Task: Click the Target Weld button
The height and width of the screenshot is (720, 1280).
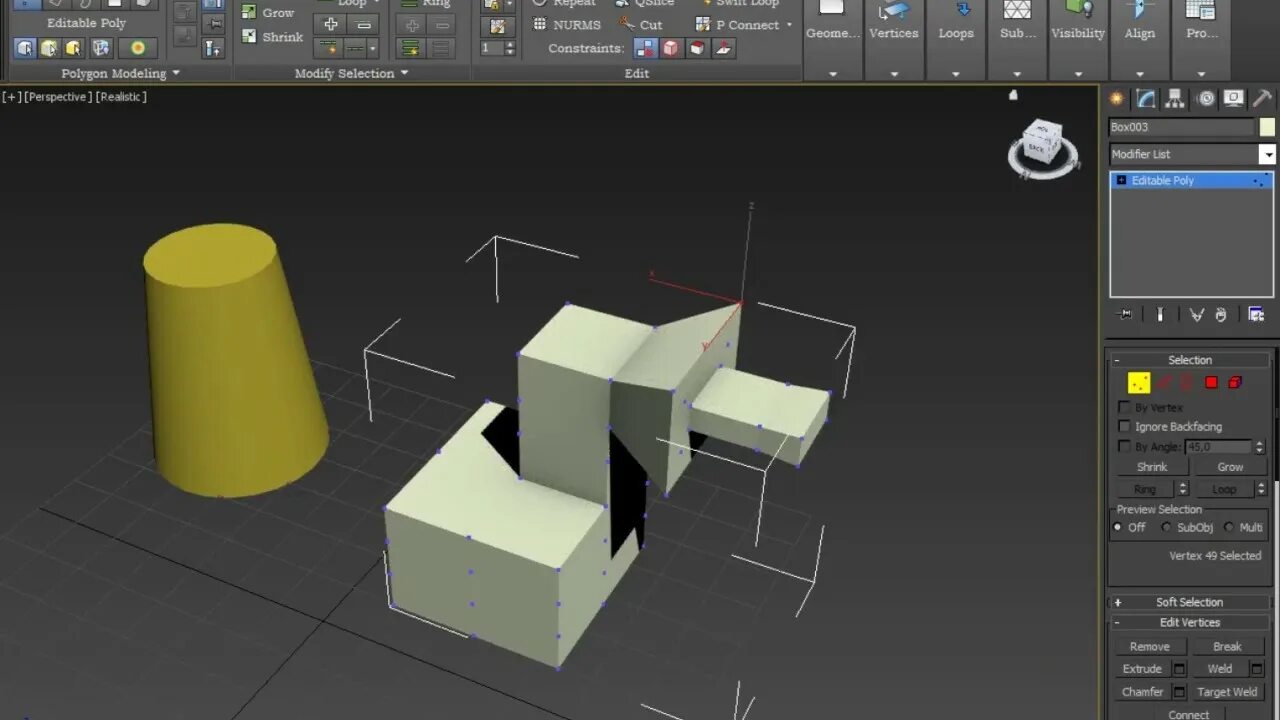Action: point(1227,692)
